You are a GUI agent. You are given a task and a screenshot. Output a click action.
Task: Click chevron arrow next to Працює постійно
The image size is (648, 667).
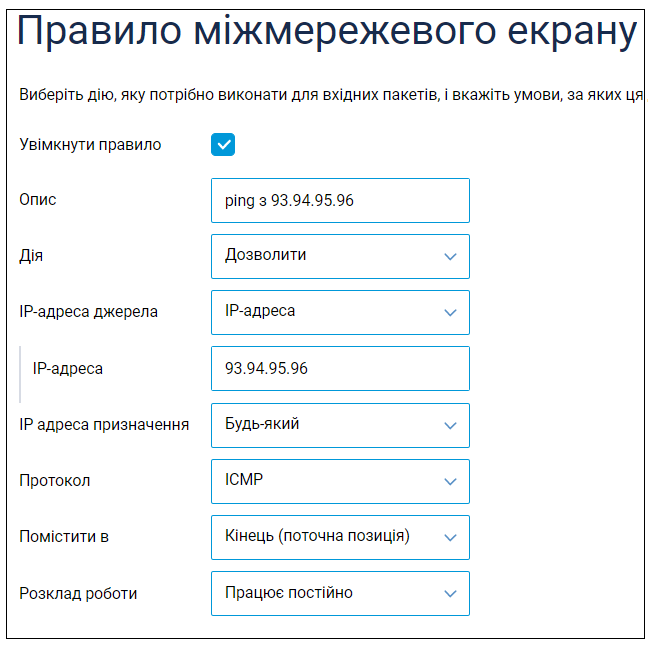pyautogui.click(x=450, y=593)
